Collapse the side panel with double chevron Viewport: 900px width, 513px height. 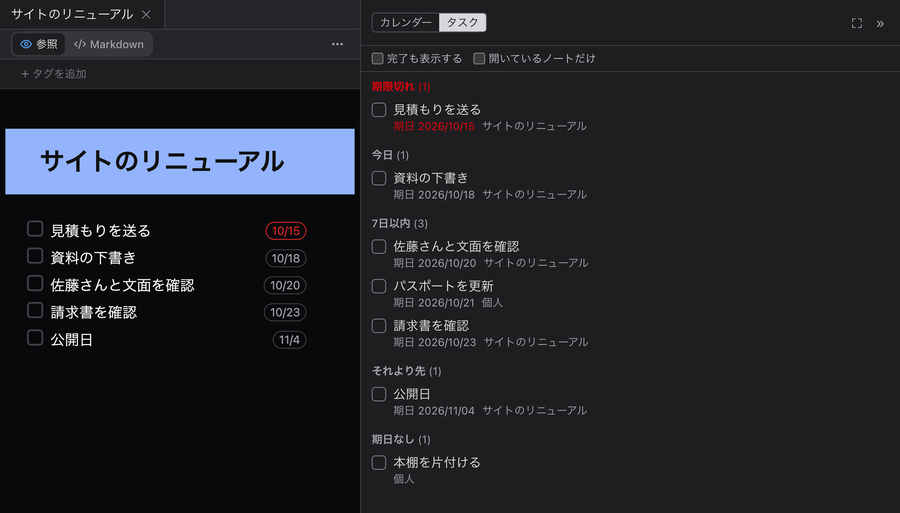click(880, 24)
